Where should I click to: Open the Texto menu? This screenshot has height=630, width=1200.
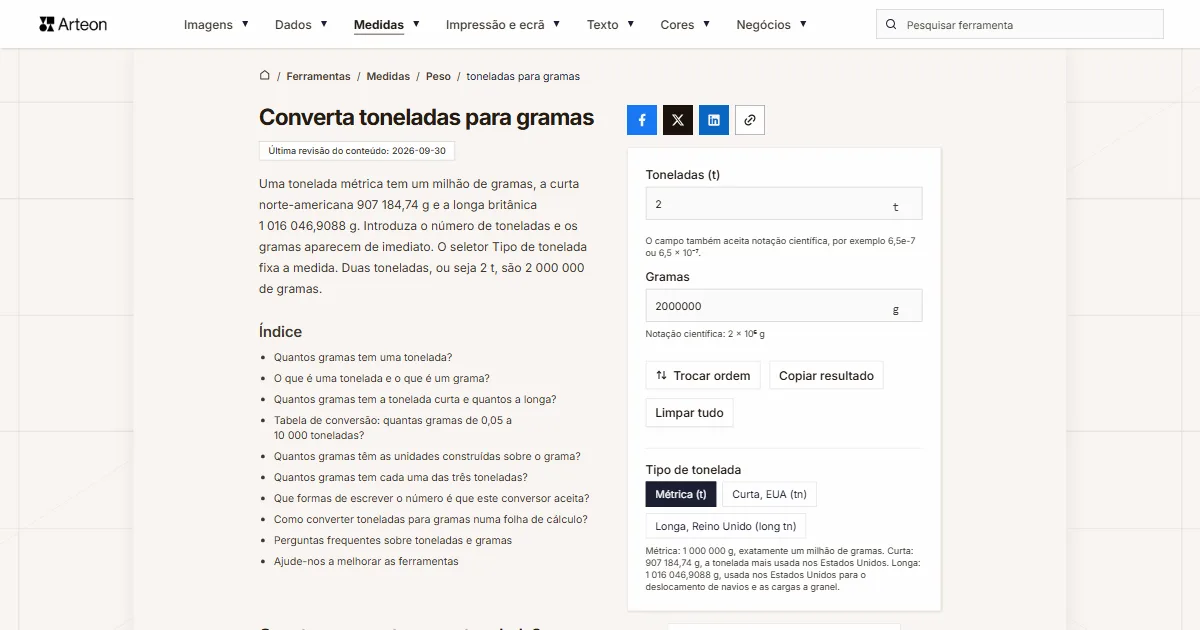pyautogui.click(x=610, y=25)
